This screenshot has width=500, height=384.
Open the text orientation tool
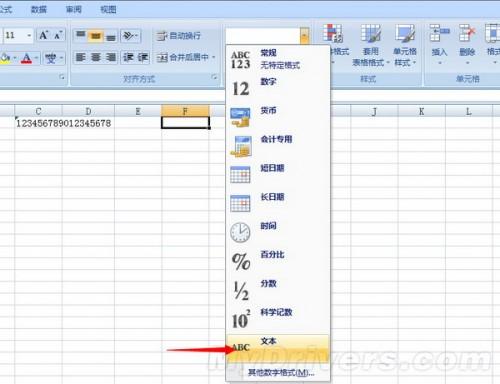tap(131, 35)
